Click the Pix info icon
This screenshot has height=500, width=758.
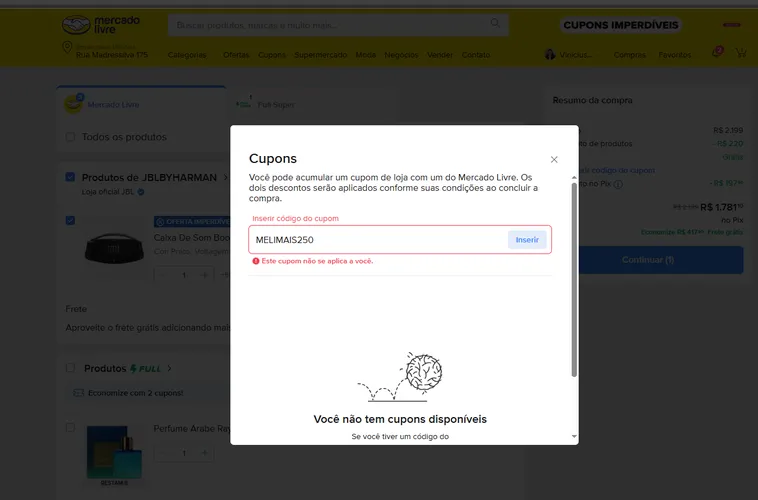click(x=618, y=184)
